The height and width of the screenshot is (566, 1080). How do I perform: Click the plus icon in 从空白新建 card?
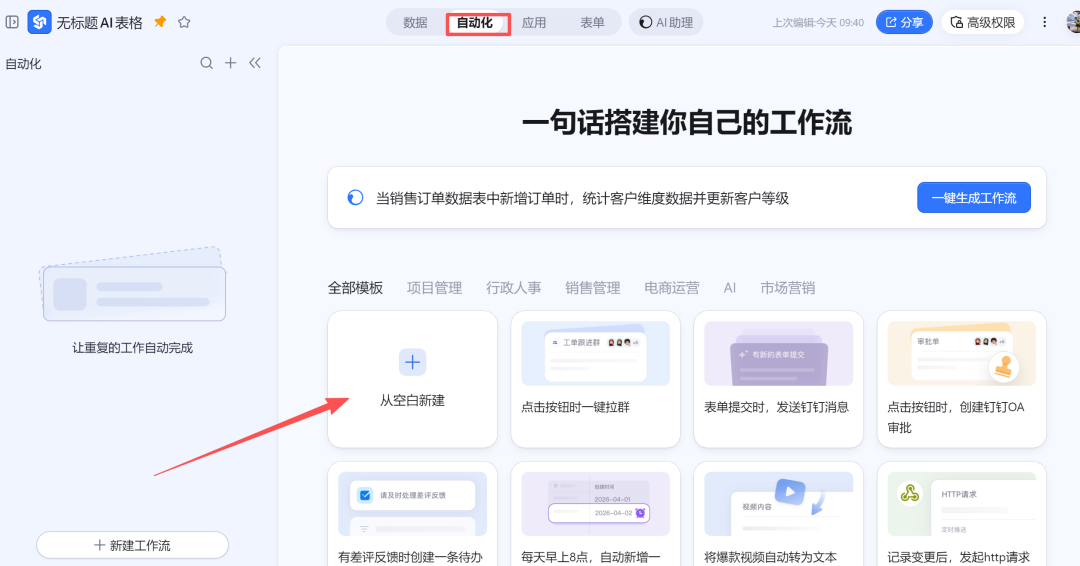(x=413, y=362)
